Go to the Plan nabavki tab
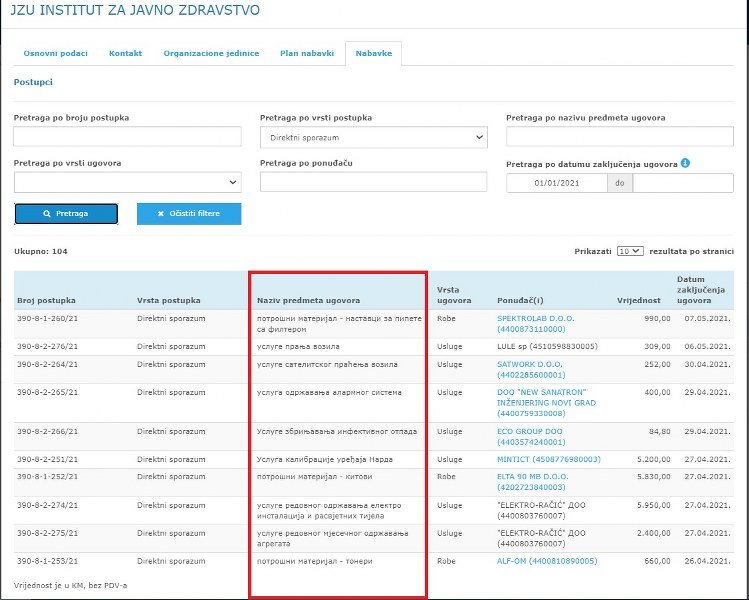 306,53
